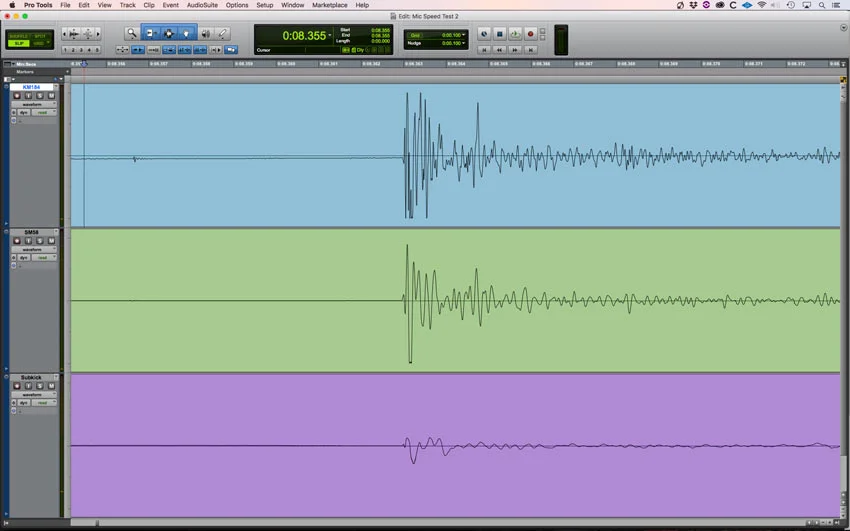Enable Grid edit mode

click(40, 43)
